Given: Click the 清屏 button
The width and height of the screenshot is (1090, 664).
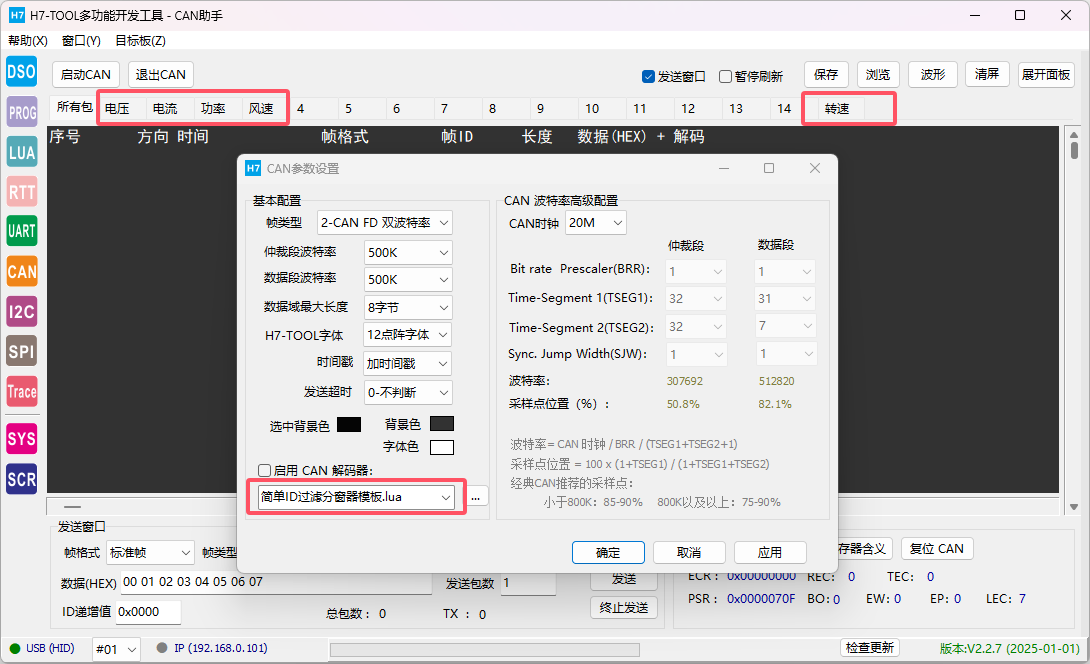Looking at the screenshot, I should [x=986, y=74].
